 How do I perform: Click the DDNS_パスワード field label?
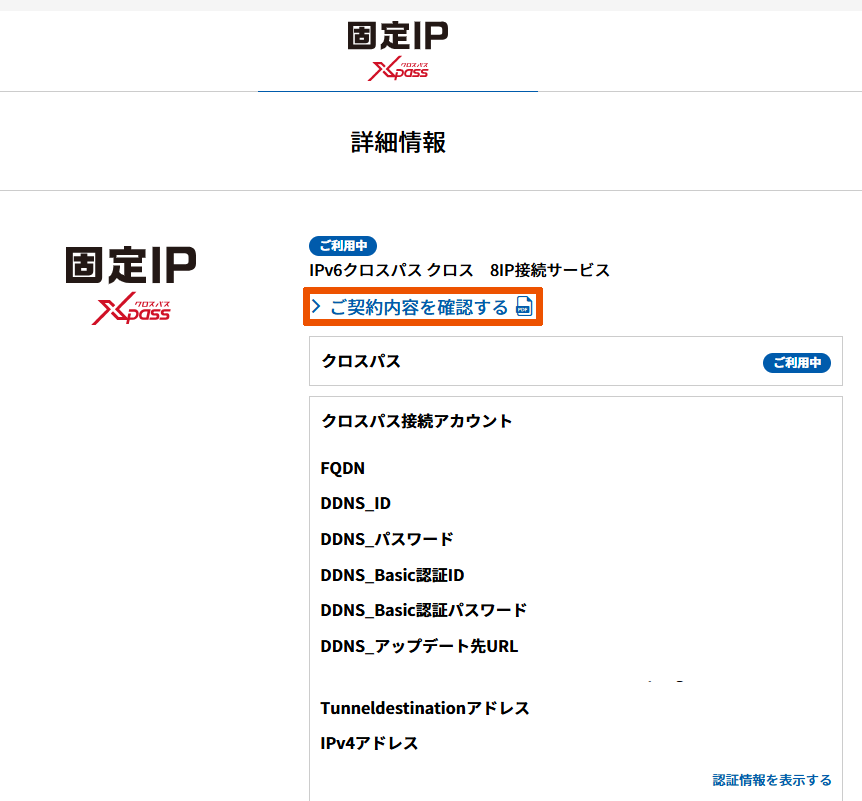[386, 539]
